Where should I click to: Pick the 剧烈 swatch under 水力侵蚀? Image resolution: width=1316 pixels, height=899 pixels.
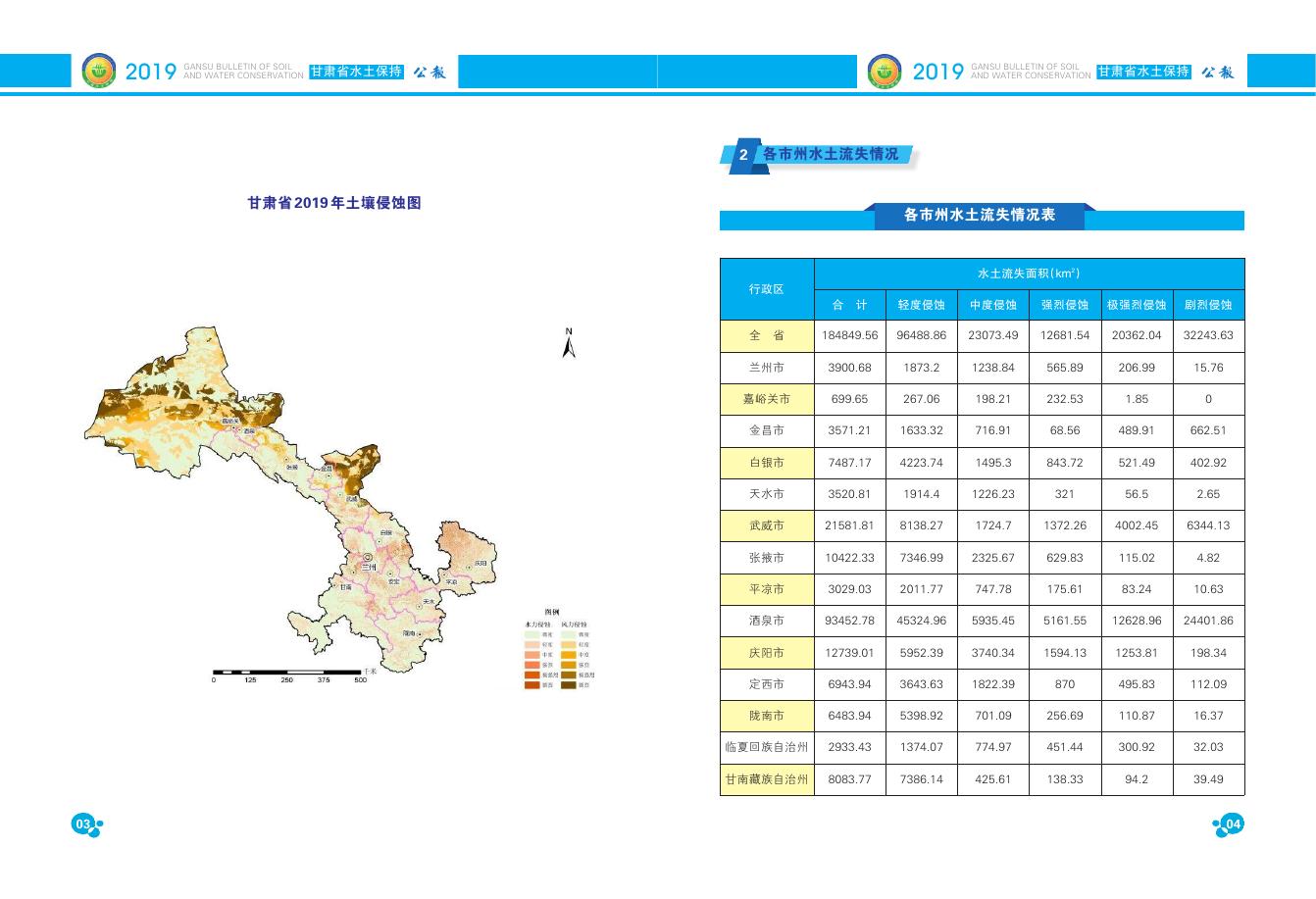(531, 685)
